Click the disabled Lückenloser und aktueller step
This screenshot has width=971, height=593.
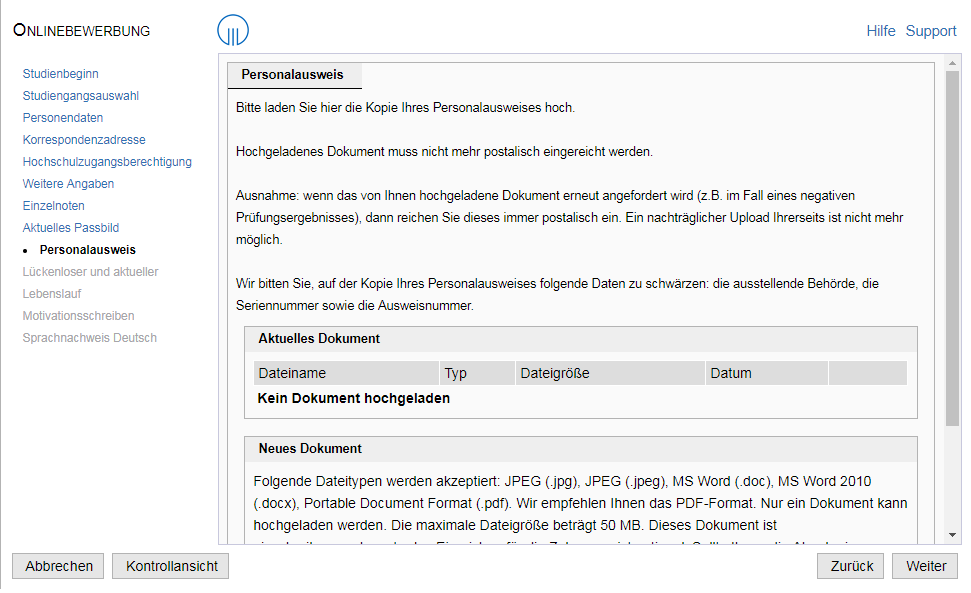point(90,272)
